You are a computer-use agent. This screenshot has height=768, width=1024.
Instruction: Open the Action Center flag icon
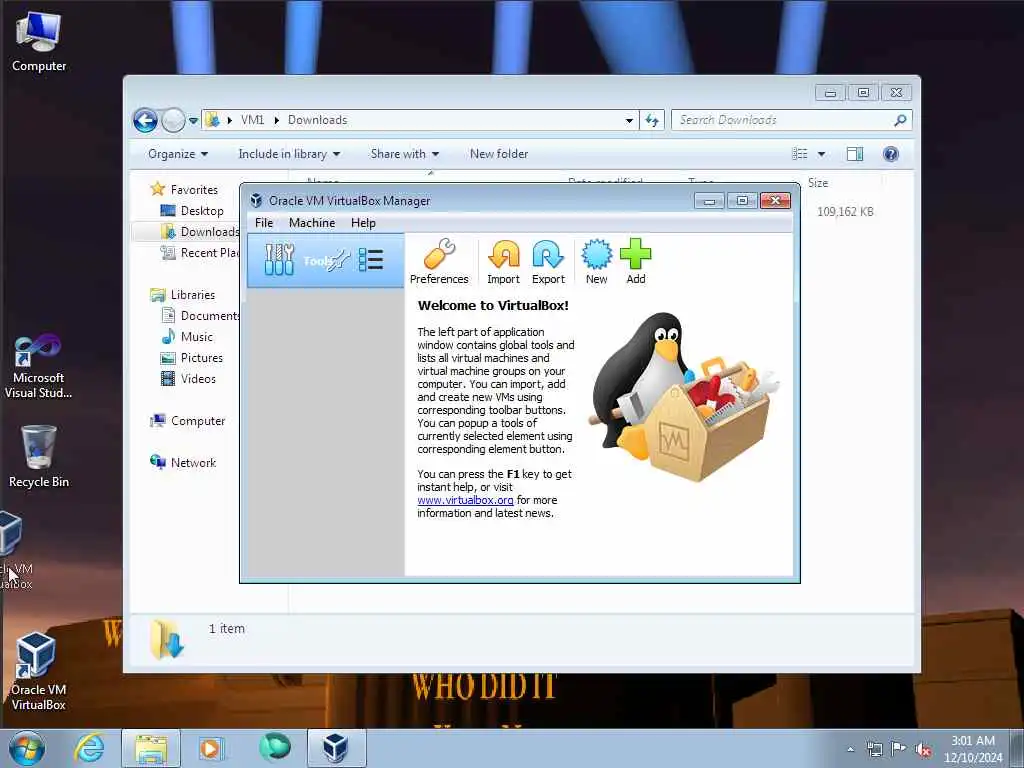(899, 749)
